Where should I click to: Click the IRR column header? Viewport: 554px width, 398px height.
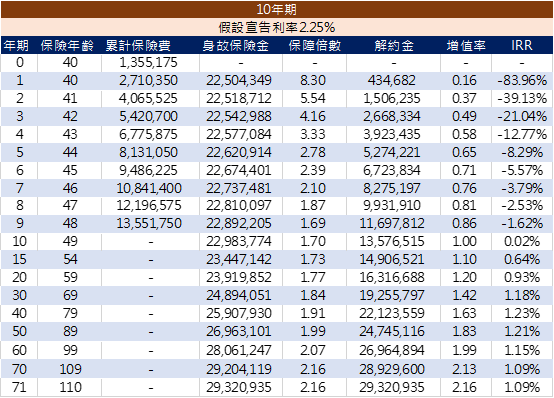pos(521,45)
